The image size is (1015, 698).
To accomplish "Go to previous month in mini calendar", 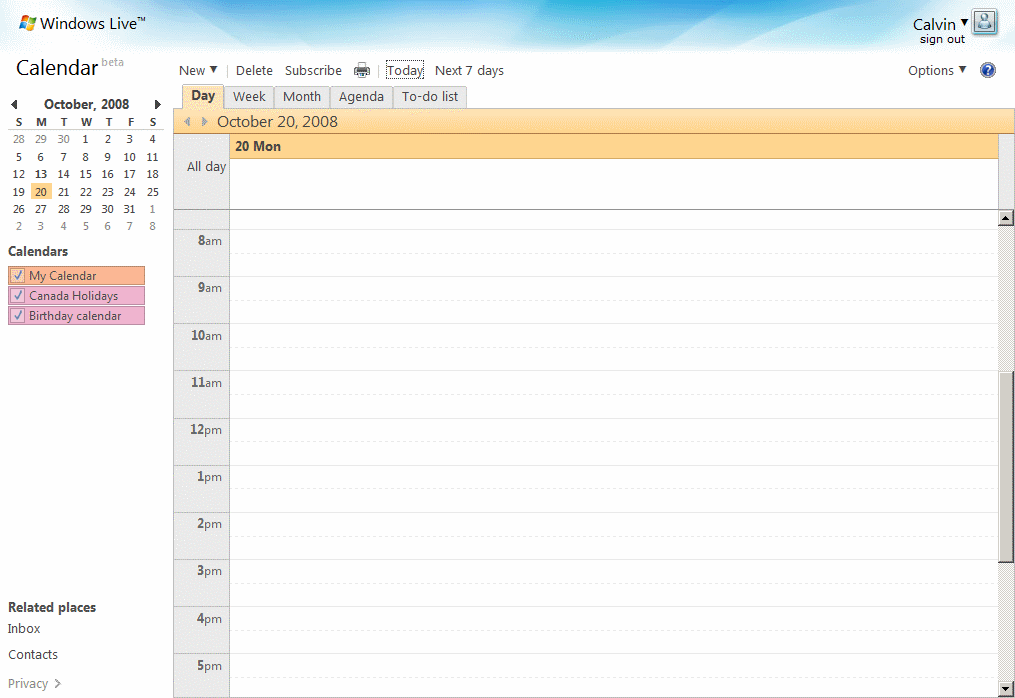I will click(14, 104).
